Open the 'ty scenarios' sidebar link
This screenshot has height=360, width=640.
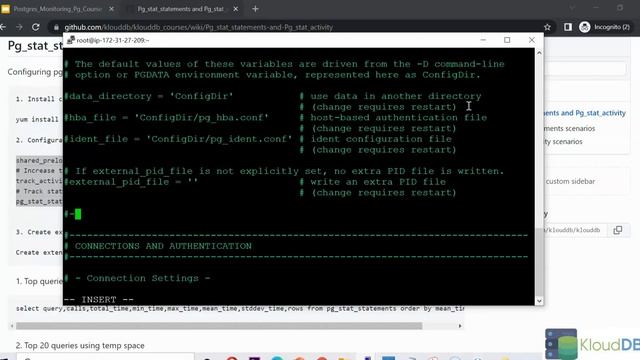pyautogui.click(x=563, y=142)
